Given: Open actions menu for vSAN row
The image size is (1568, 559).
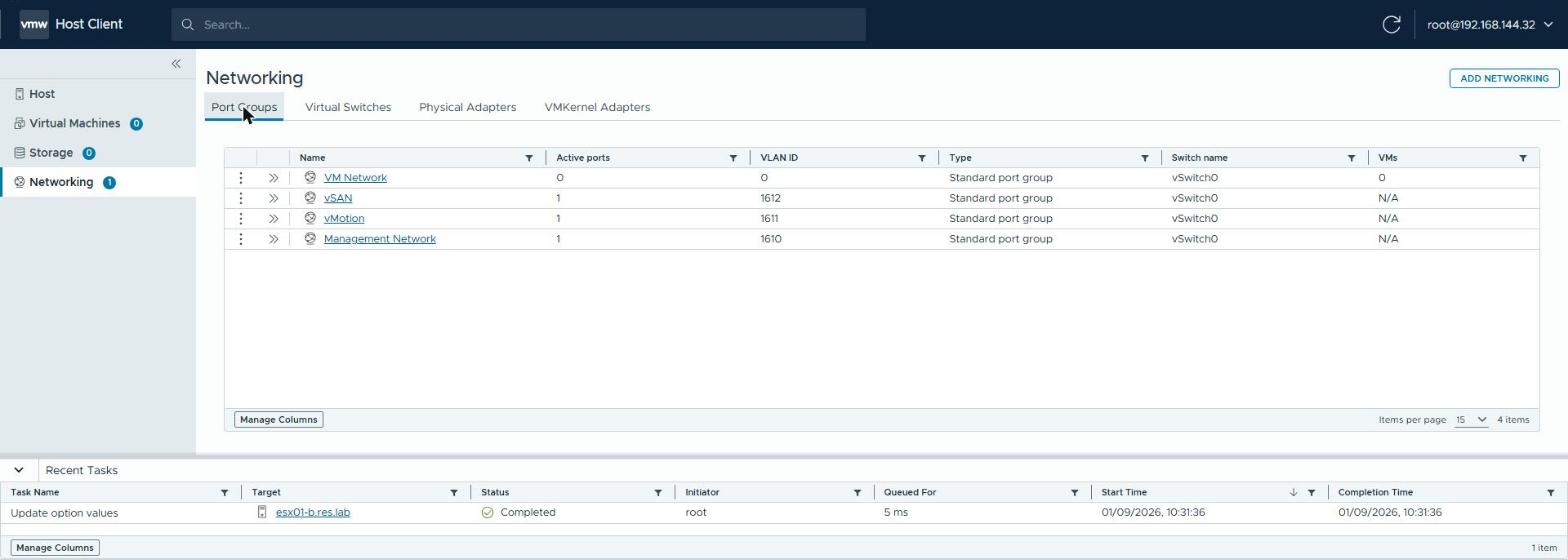Looking at the screenshot, I should [241, 198].
